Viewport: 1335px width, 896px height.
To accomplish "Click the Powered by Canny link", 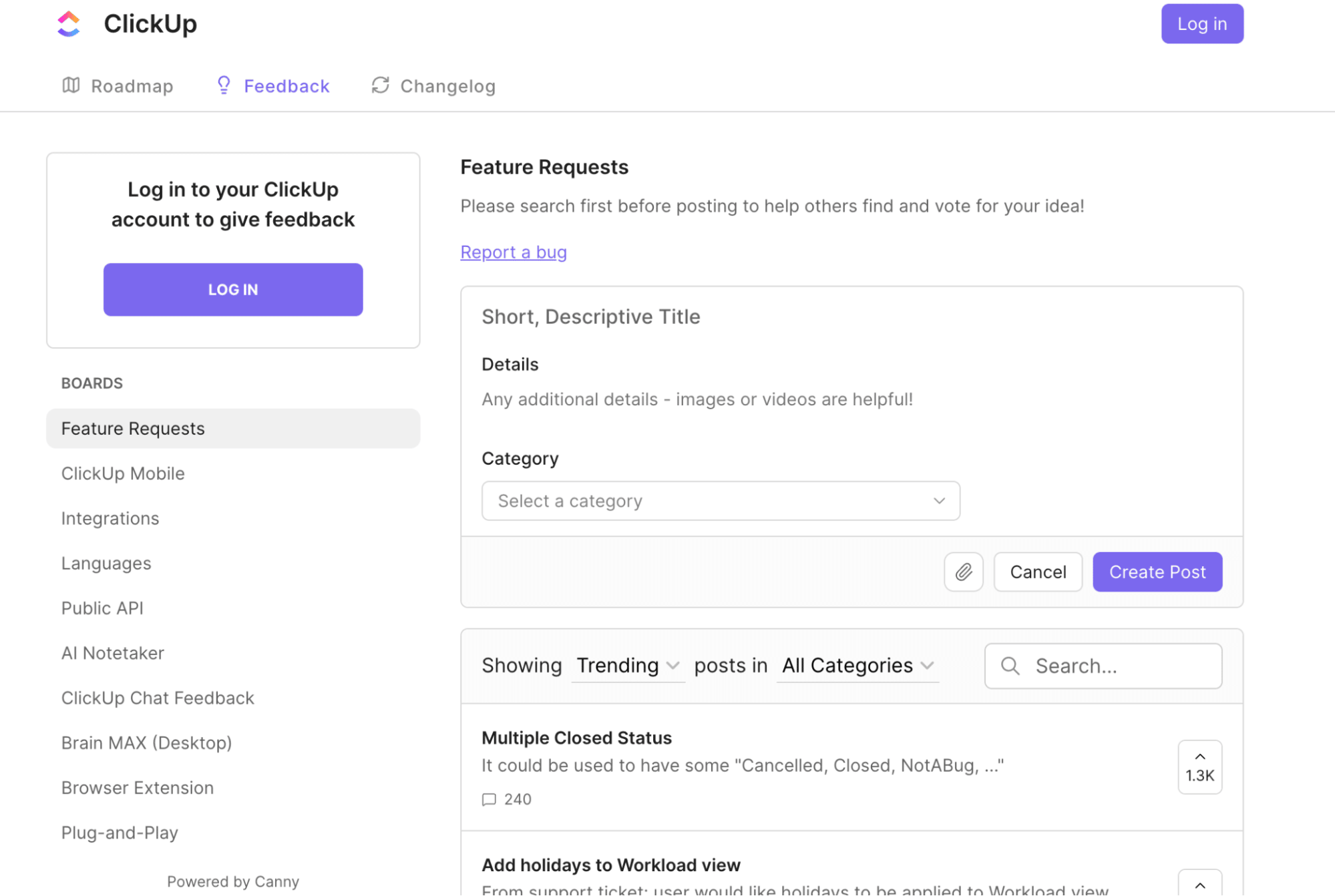I will pos(232,881).
